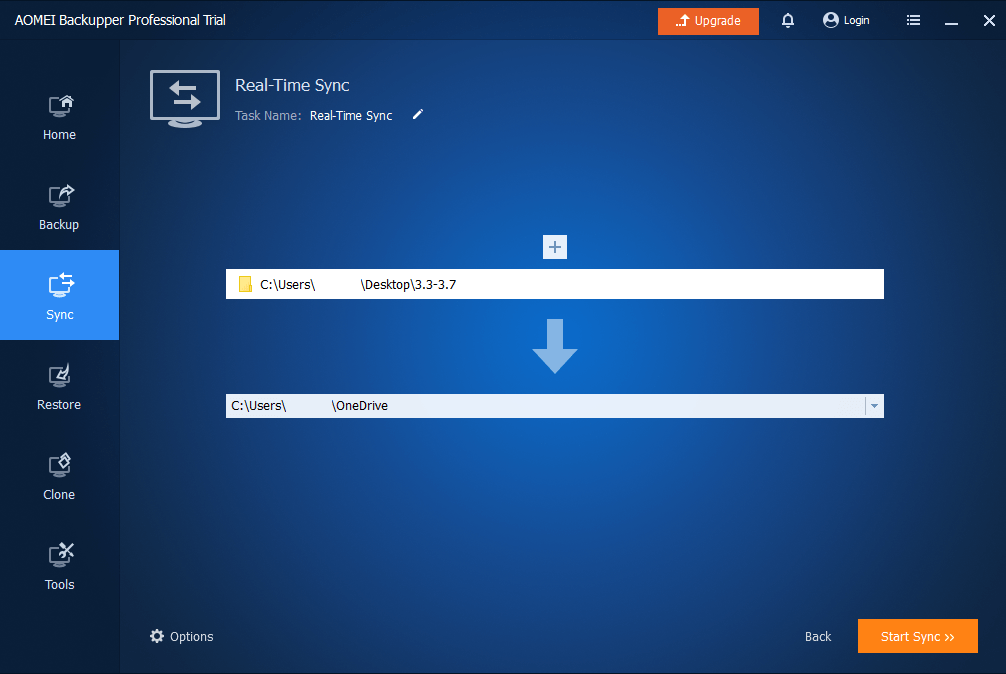Select the Sync sidebar tab
This screenshot has height=674, width=1006.
click(59, 295)
